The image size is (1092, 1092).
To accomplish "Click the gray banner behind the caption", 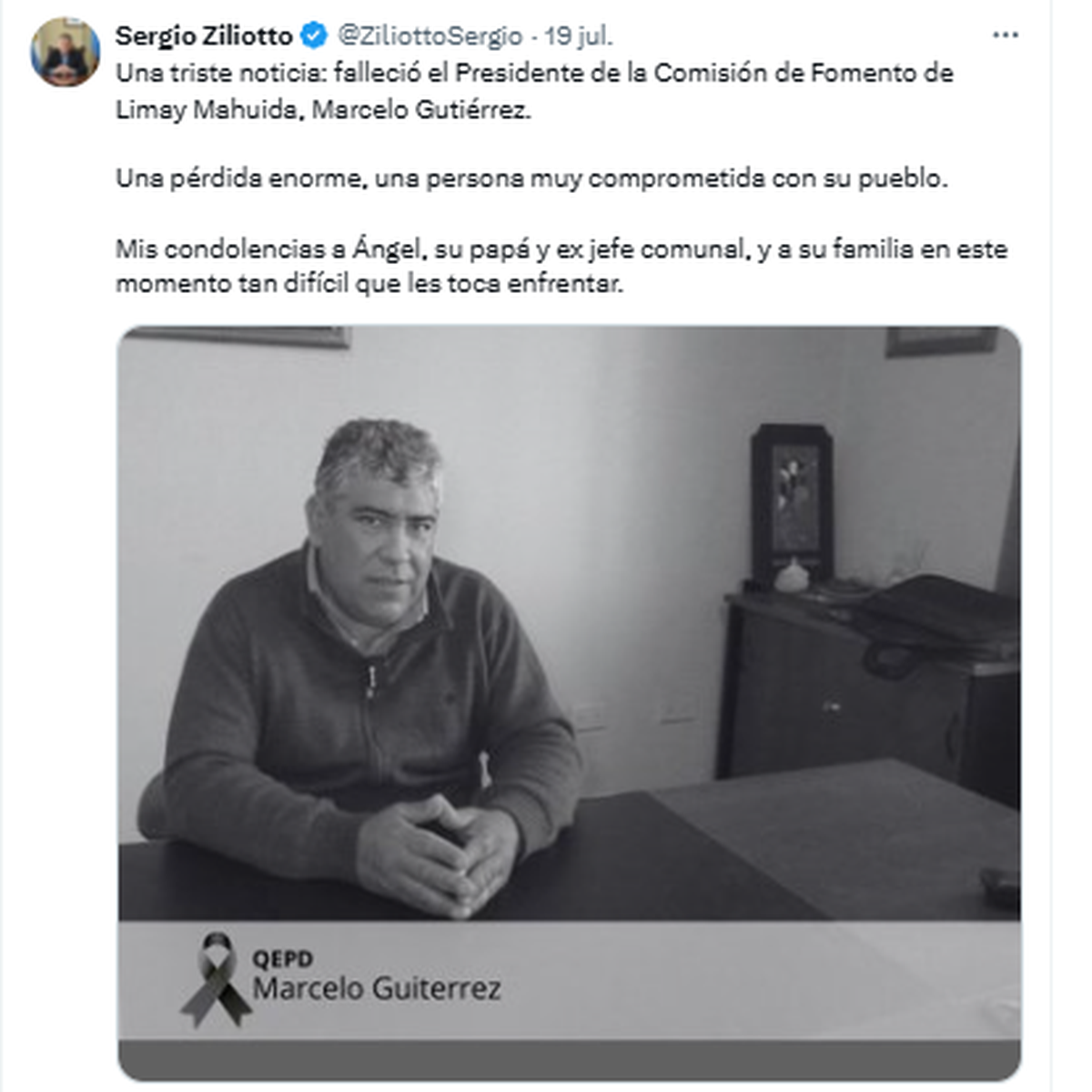I will point(570,981).
